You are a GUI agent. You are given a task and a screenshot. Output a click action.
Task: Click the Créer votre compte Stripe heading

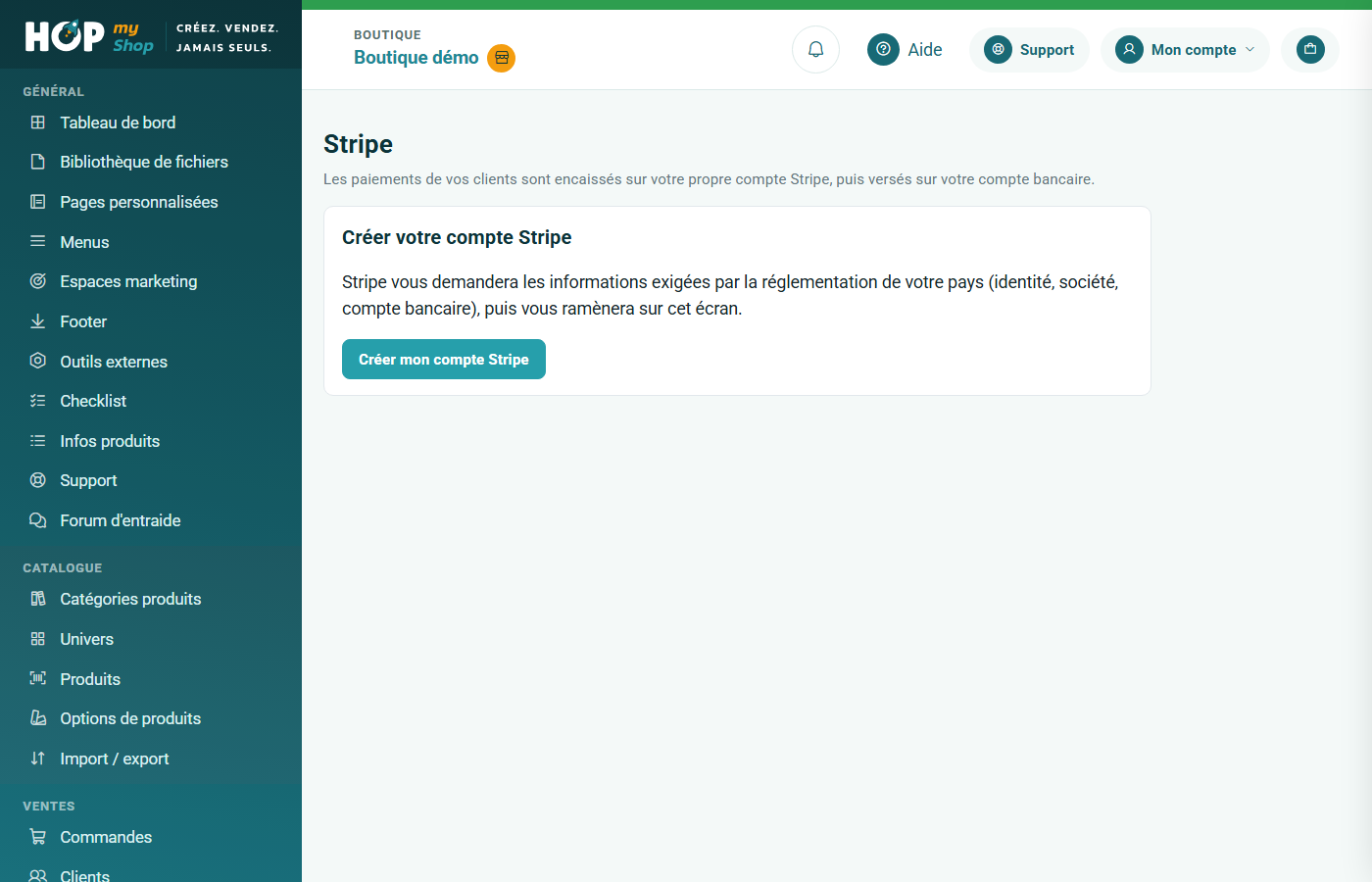coord(457,237)
